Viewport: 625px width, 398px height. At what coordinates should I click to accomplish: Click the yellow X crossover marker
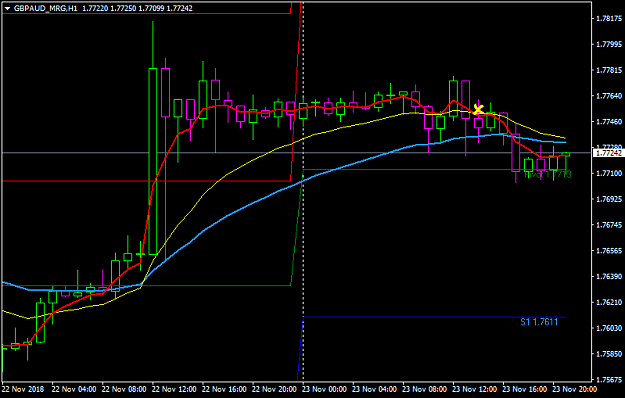[478, 109]
